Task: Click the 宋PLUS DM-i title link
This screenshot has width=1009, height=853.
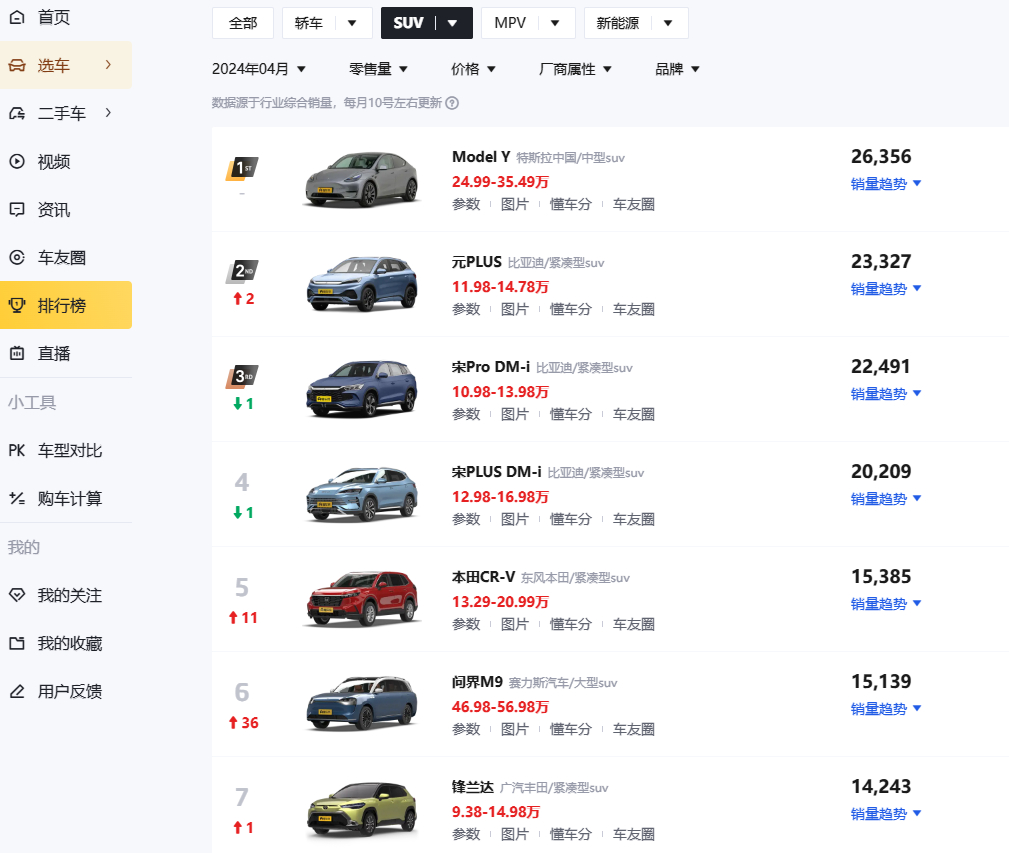Action: 496,472
